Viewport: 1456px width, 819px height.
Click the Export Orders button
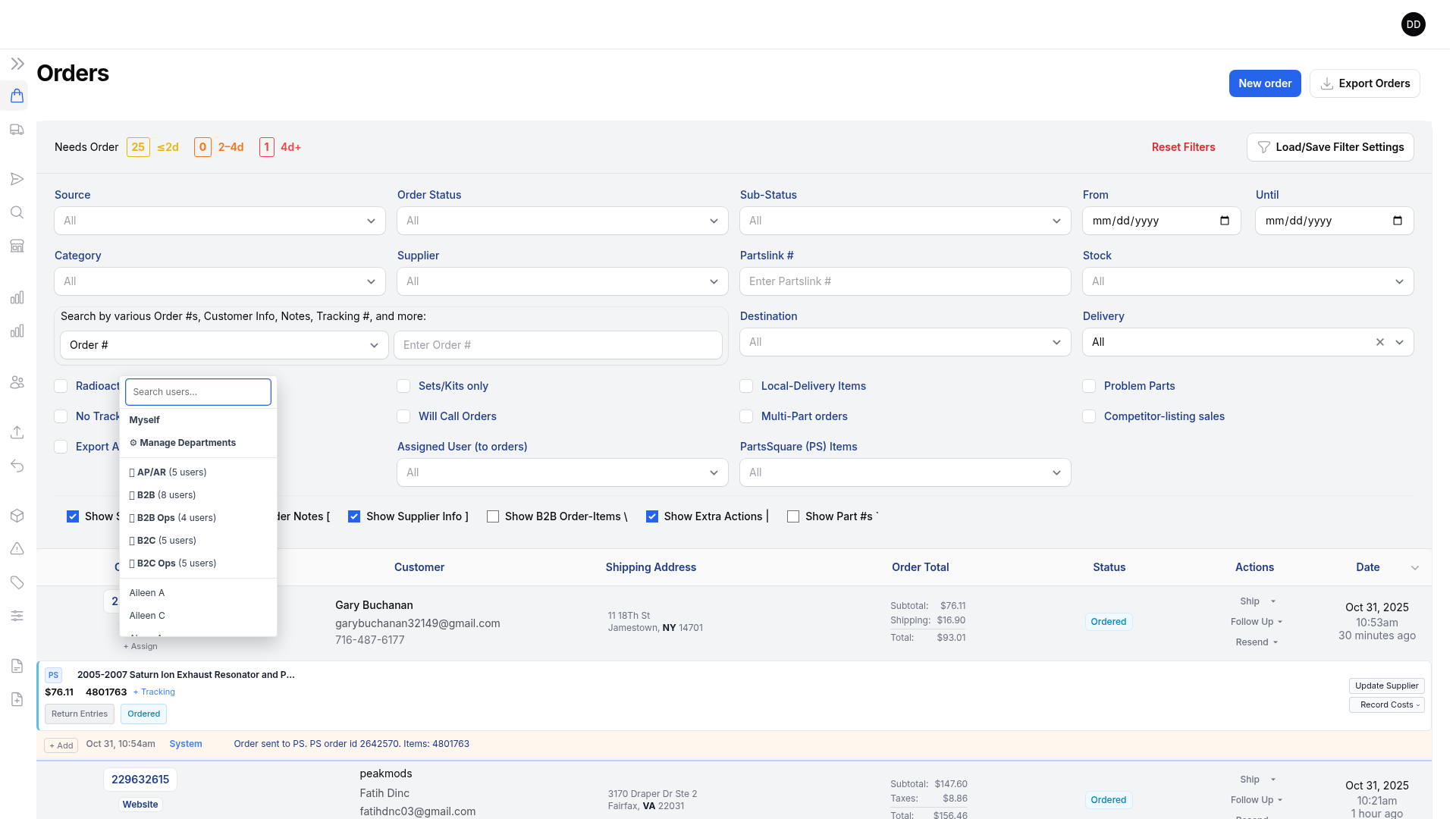(1364, 83)
